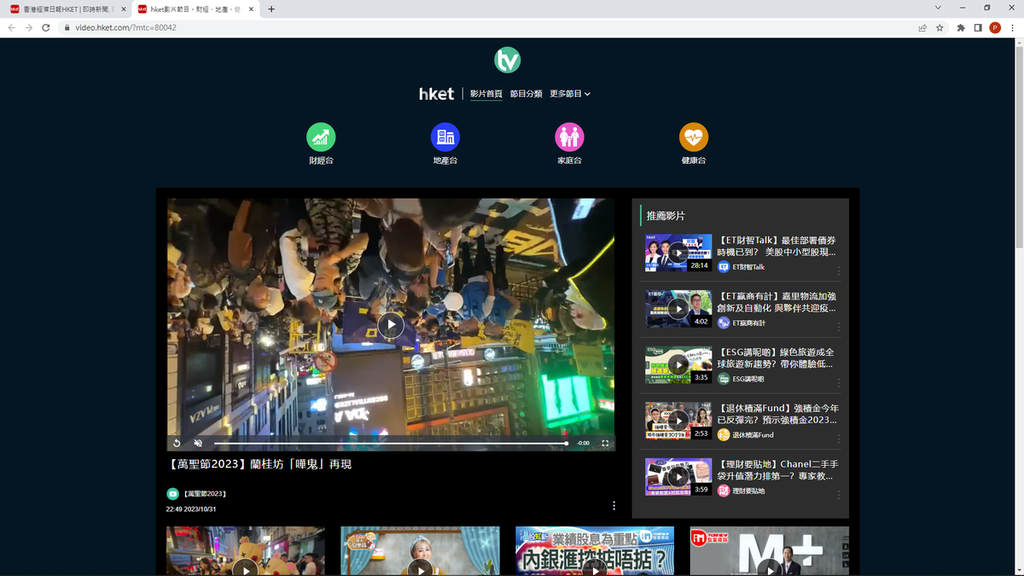Open the 財經台 finance channel icon
Viewport: 1024px width, 576px height.
coord(321,137)
